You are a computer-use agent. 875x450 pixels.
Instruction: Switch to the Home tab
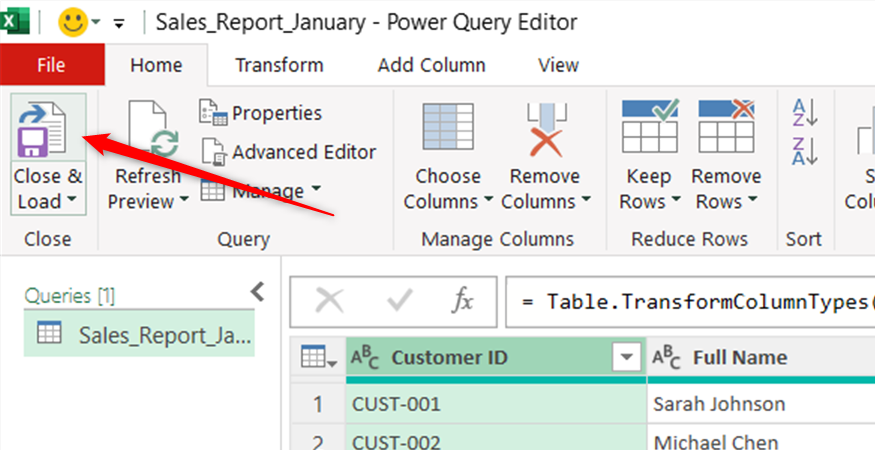[x=156, y=65]
